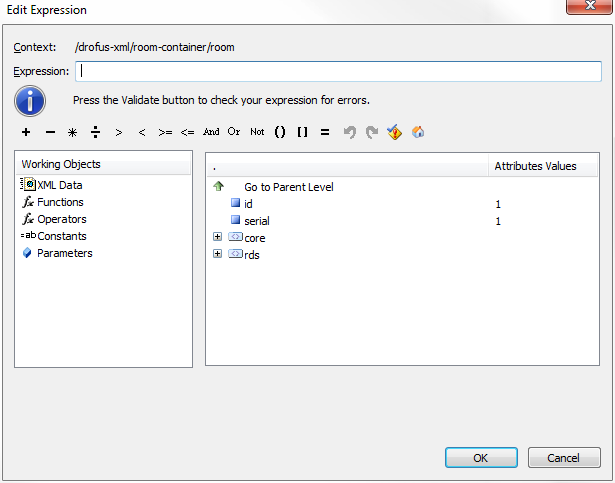Viewport: 615px width, 483px height.
Task: Insert the greater-than-or-equal operator
Action: (165, 132)
